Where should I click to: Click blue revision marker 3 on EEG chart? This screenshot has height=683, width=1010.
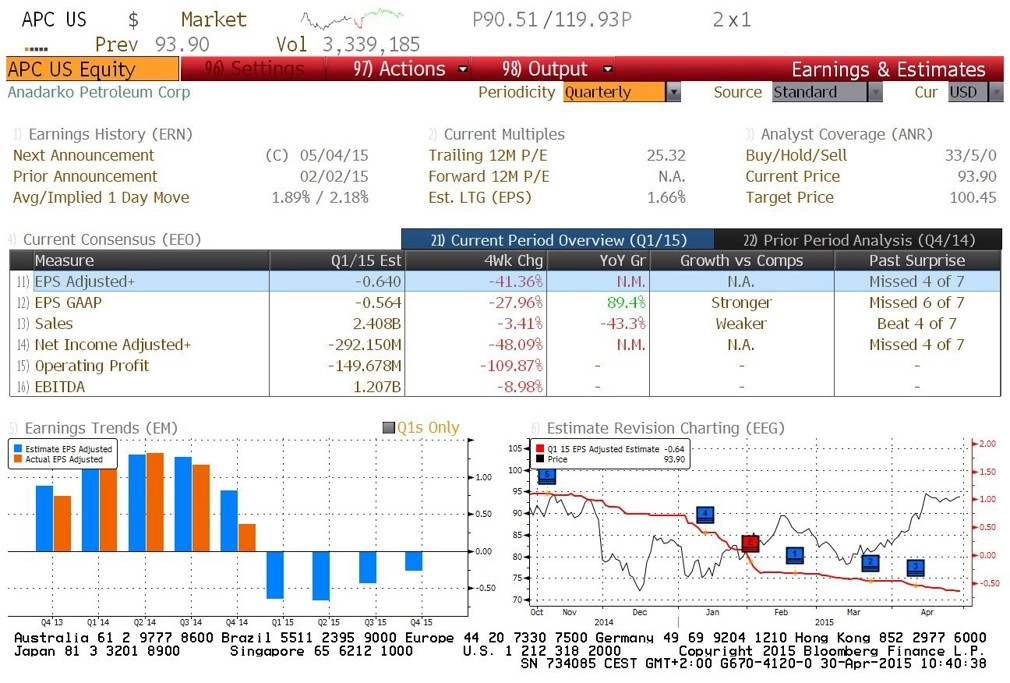pos(915,567)
